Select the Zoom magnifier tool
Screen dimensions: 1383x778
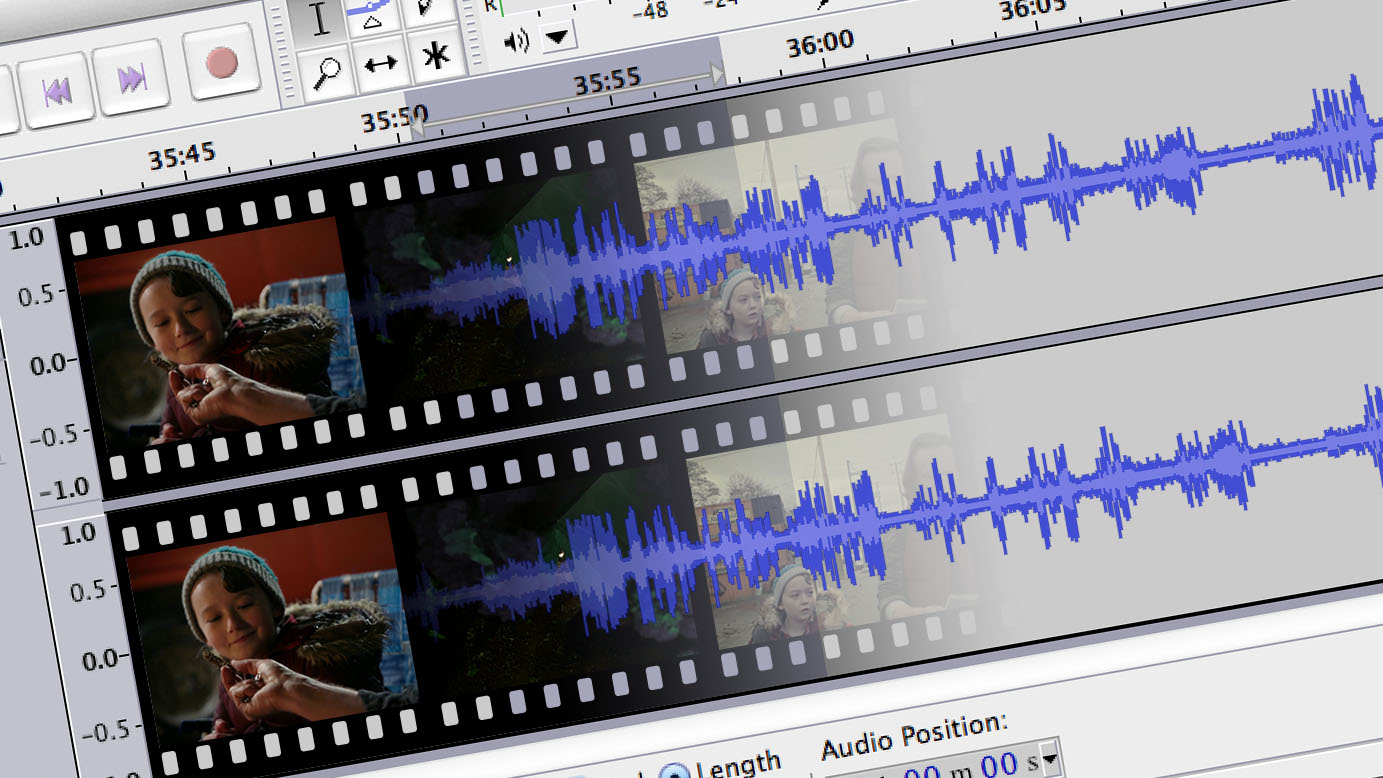[327, 72]
